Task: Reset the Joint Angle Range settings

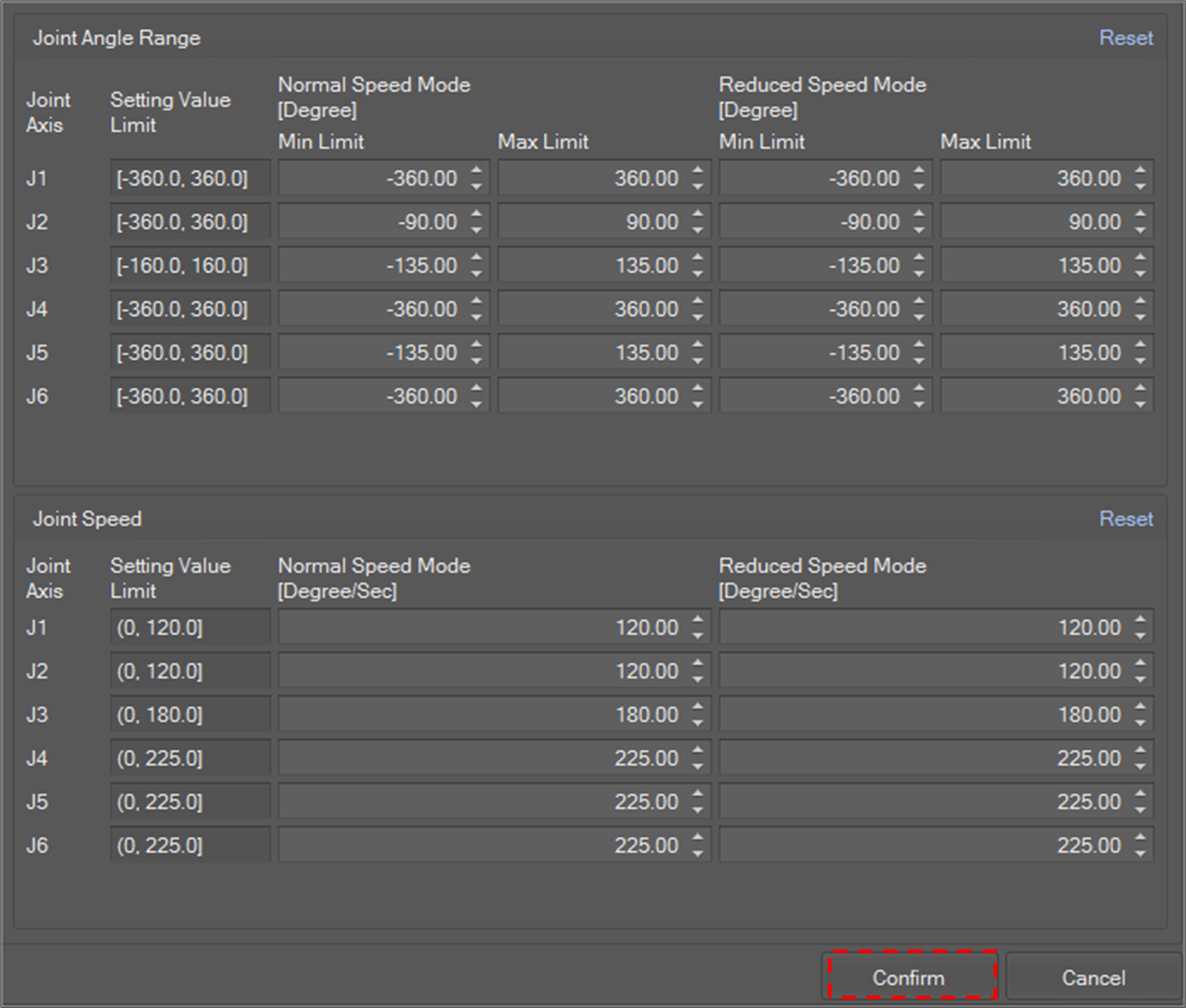Action: pyautogui.click(x=1126, y=38)
